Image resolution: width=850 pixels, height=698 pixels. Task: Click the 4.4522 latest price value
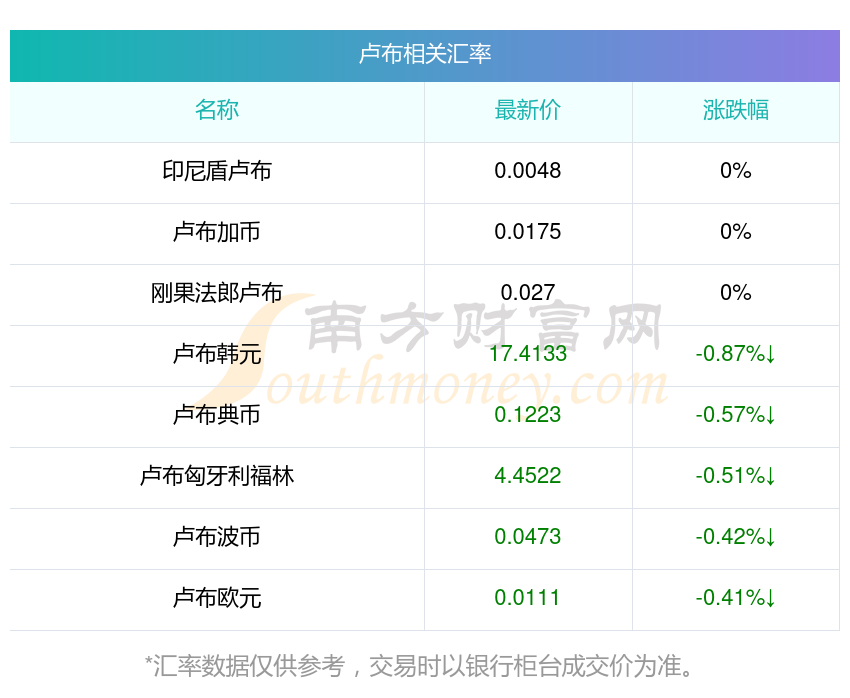527,476
